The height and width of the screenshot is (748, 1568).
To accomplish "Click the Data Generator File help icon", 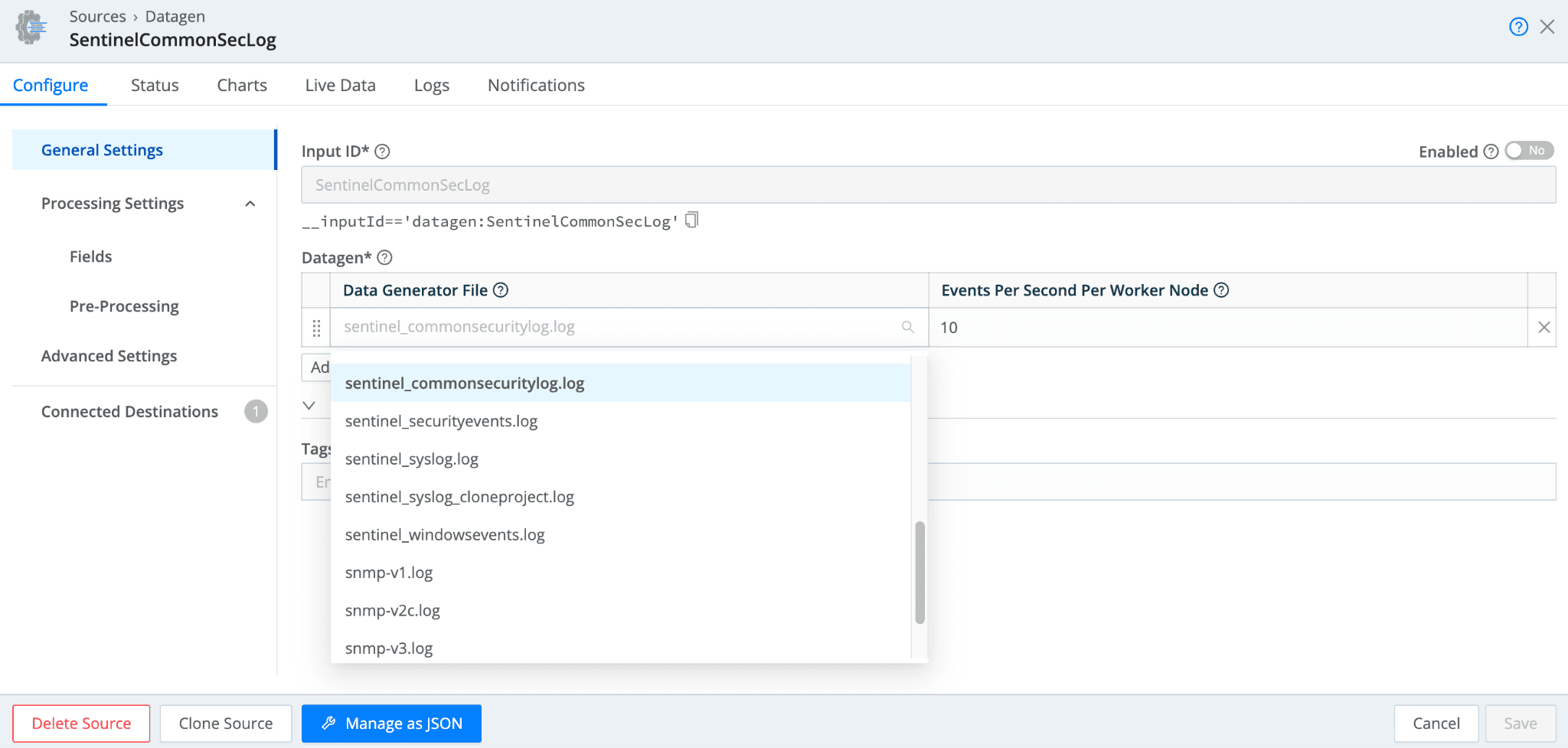I will click(x=501, y=290).
